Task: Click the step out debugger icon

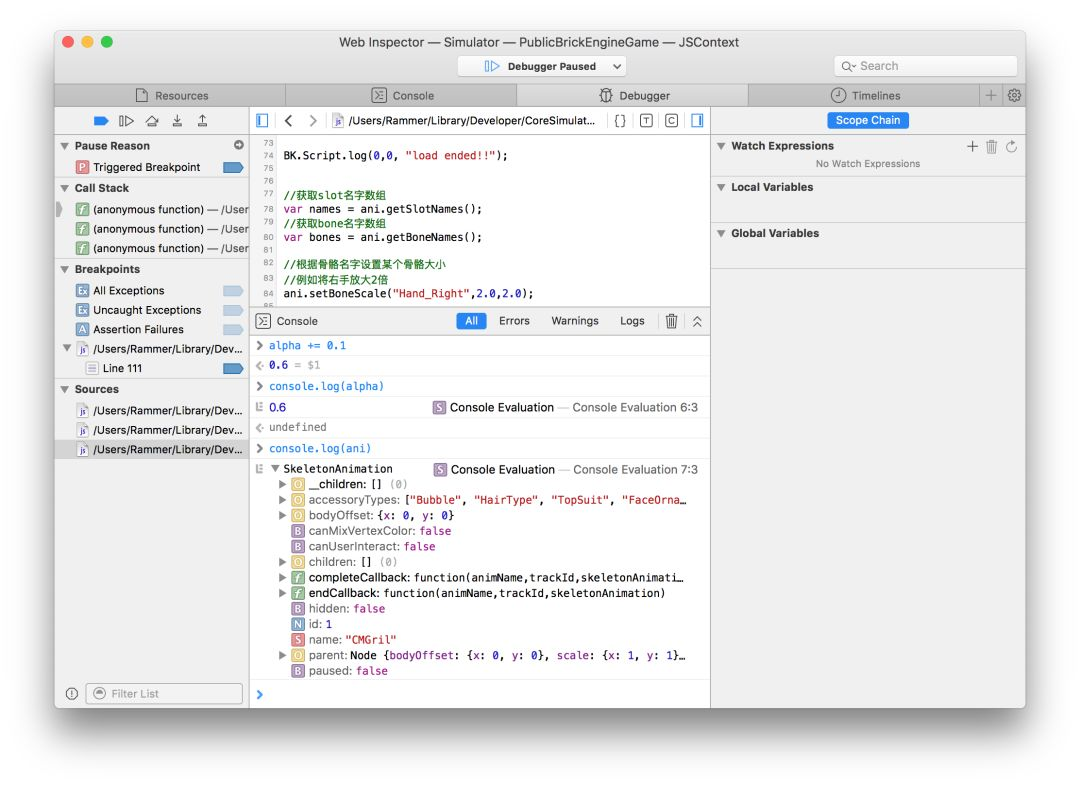Action: pos(202,121)
